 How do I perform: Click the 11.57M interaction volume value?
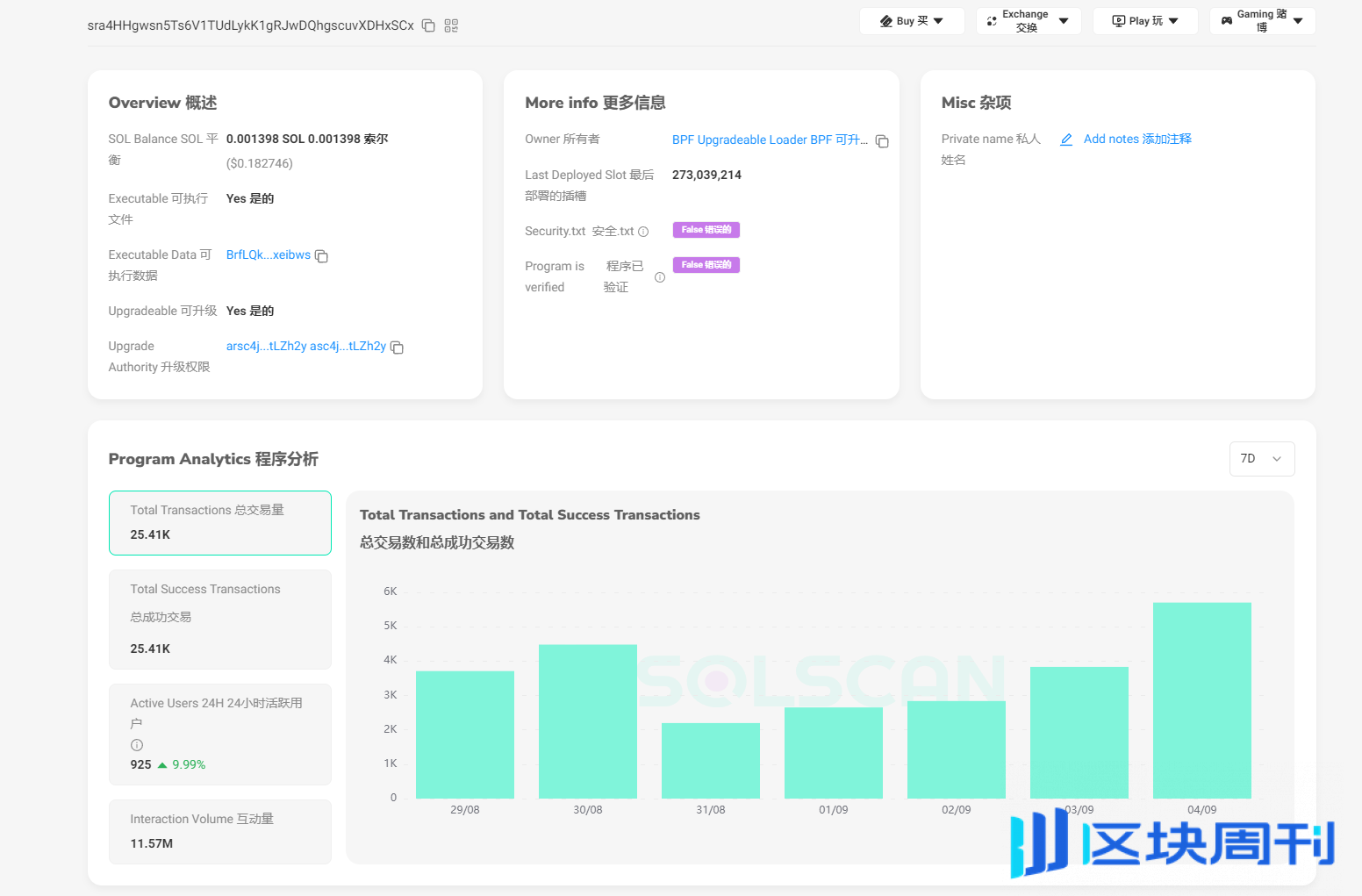152,843
